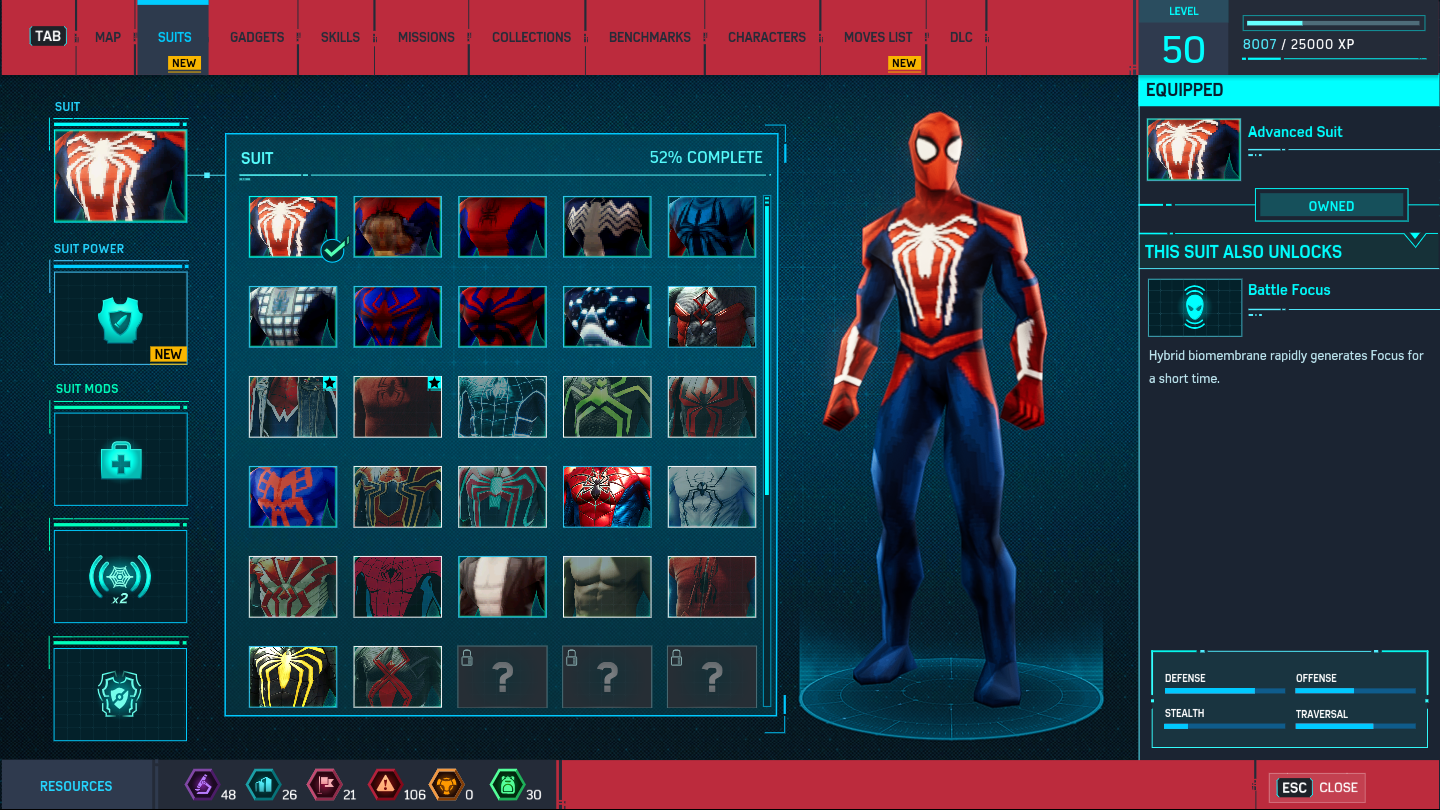The height and width of the screenshot is (810, 1440).
Task: Click the red crime token icon
Action: tap(385, 785)
